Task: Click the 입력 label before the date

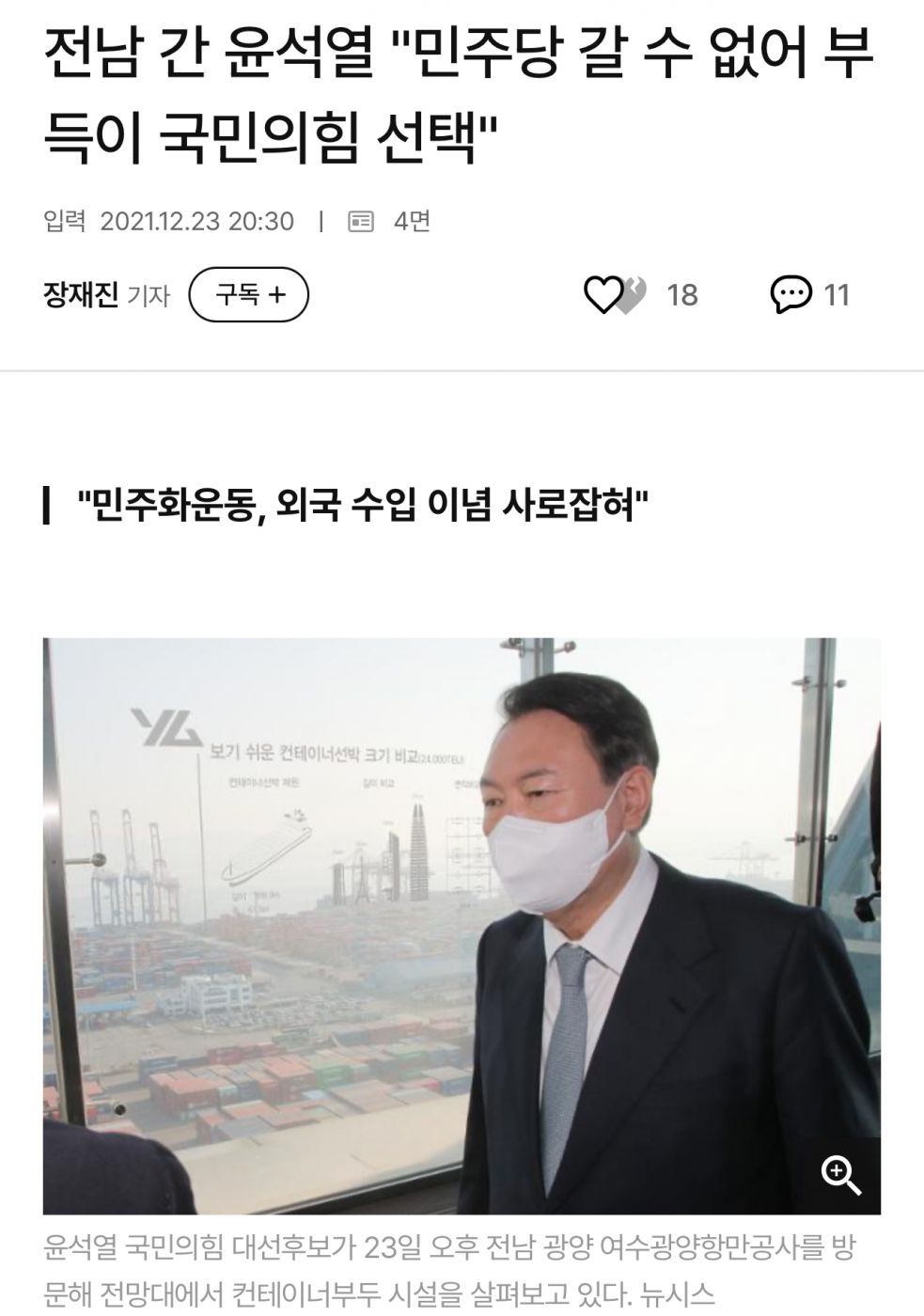Action: click(x=65, y=222)
